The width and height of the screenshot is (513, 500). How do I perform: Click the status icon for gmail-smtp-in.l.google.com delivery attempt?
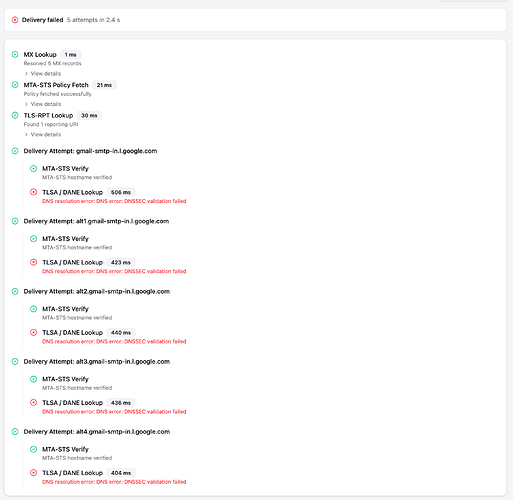click(15, 151)
